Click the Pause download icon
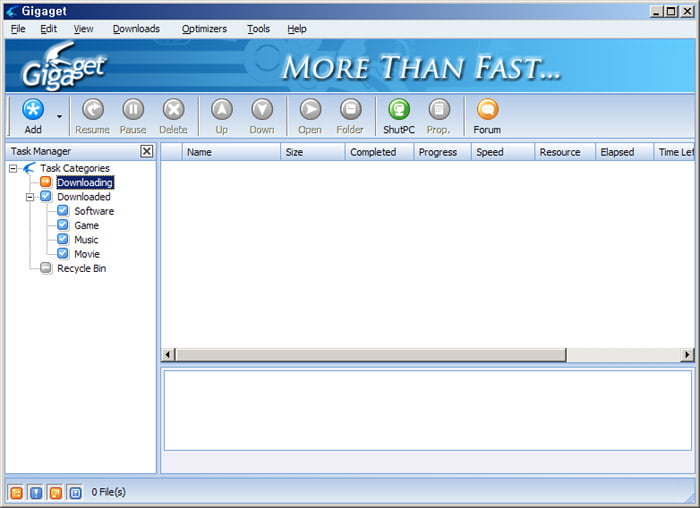The width and height of the screenshot is (700, 508). click(133, 111)
